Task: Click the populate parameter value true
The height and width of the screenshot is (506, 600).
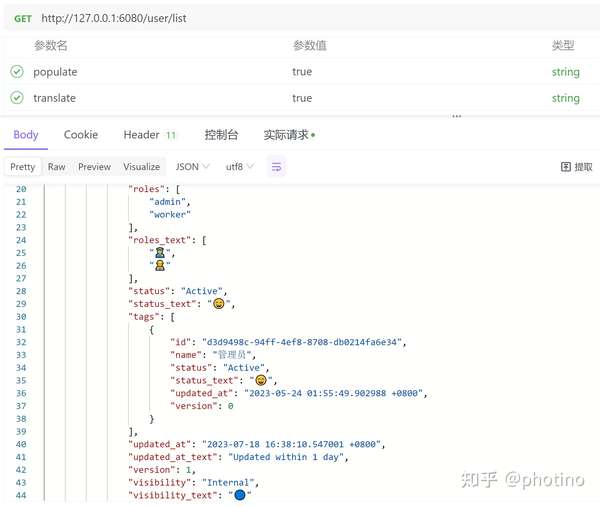Action: point(302,72)
